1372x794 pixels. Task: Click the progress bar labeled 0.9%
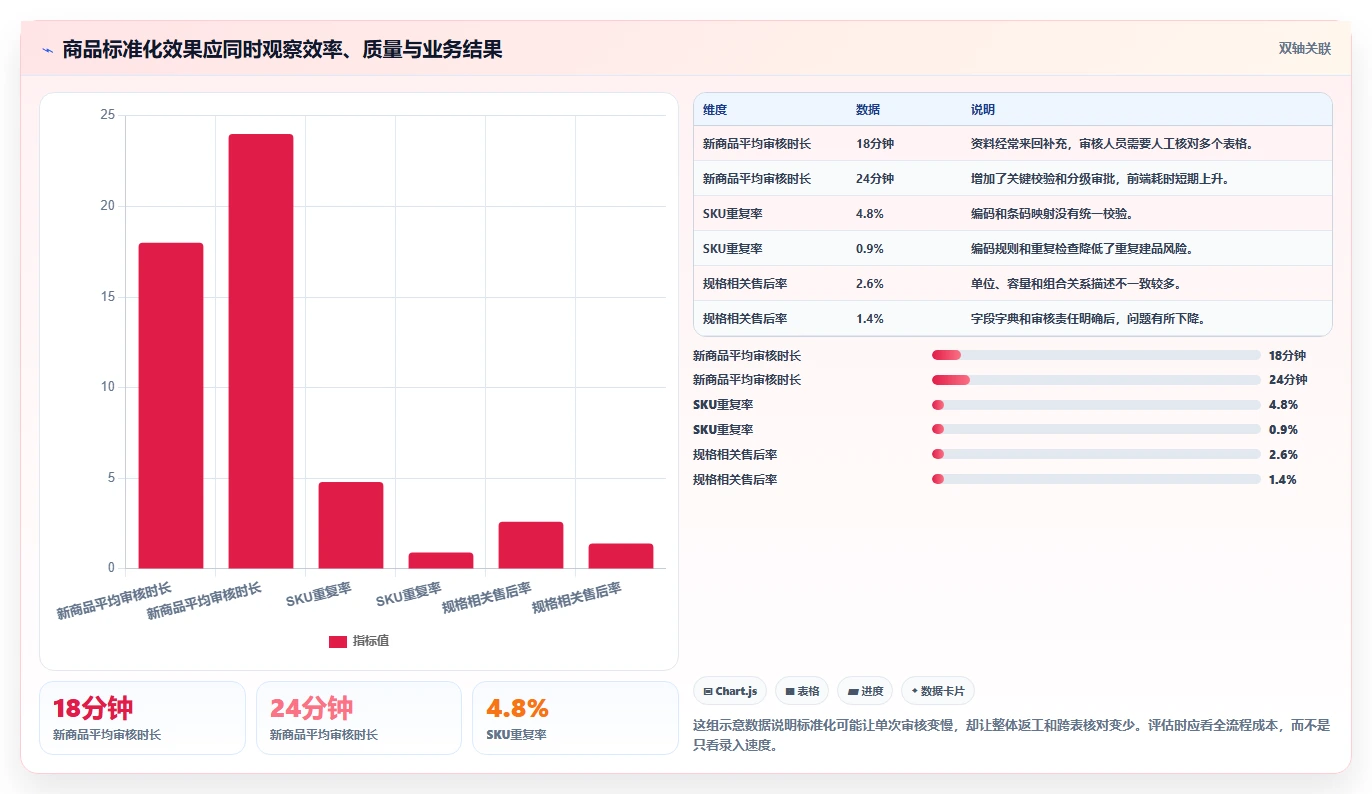point(1096,430)
